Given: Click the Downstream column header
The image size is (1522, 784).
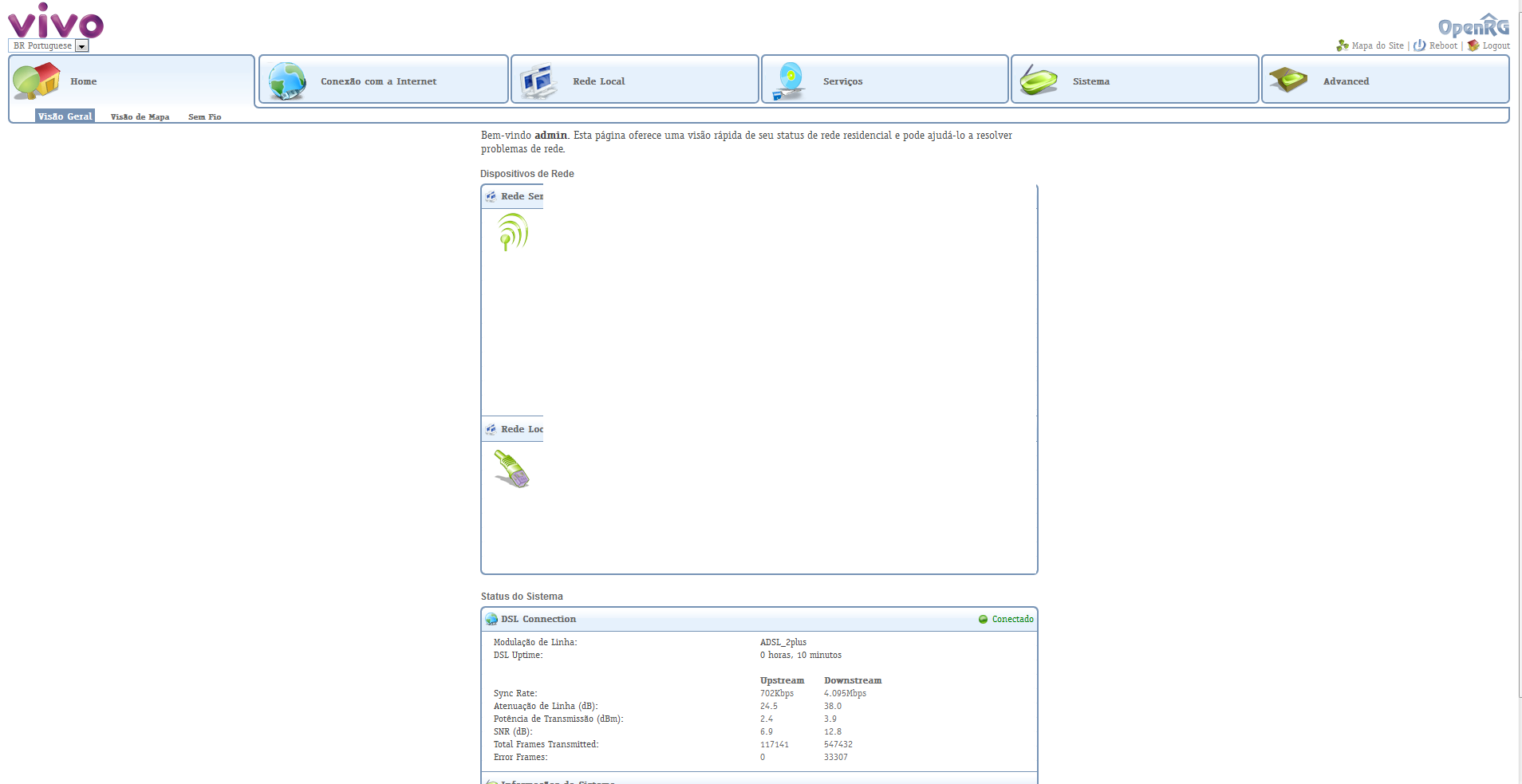Looking at the screenshot, I should [x=853, y=681].
